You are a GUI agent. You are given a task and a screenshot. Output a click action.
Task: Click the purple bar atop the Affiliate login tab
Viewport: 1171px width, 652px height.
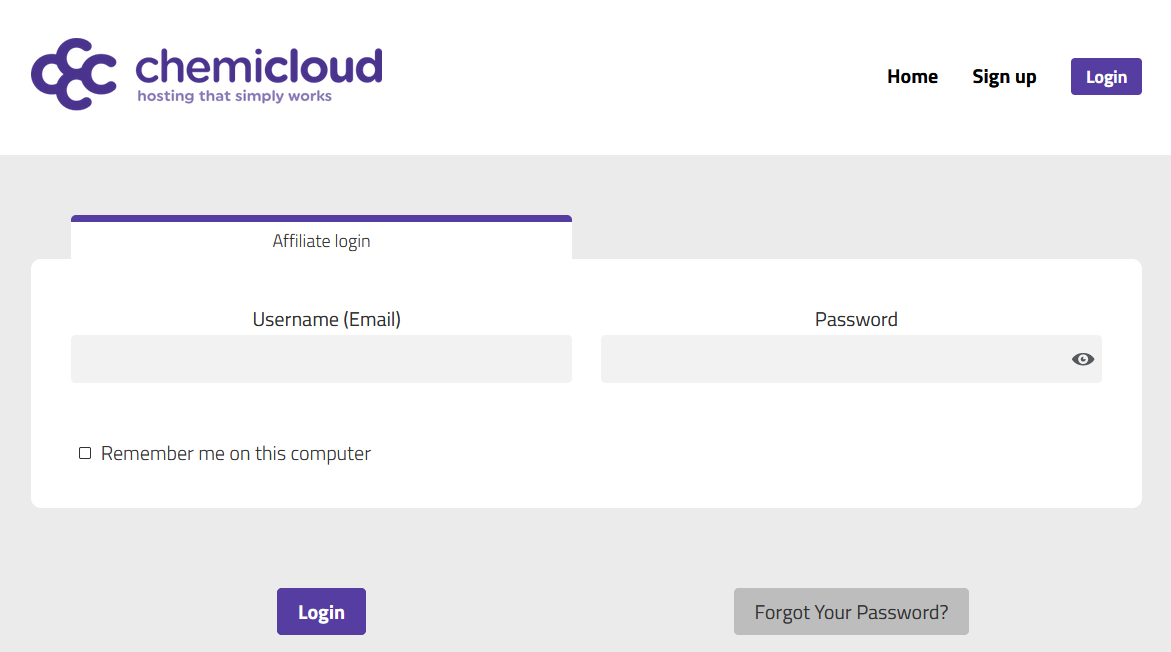[321, 218]
